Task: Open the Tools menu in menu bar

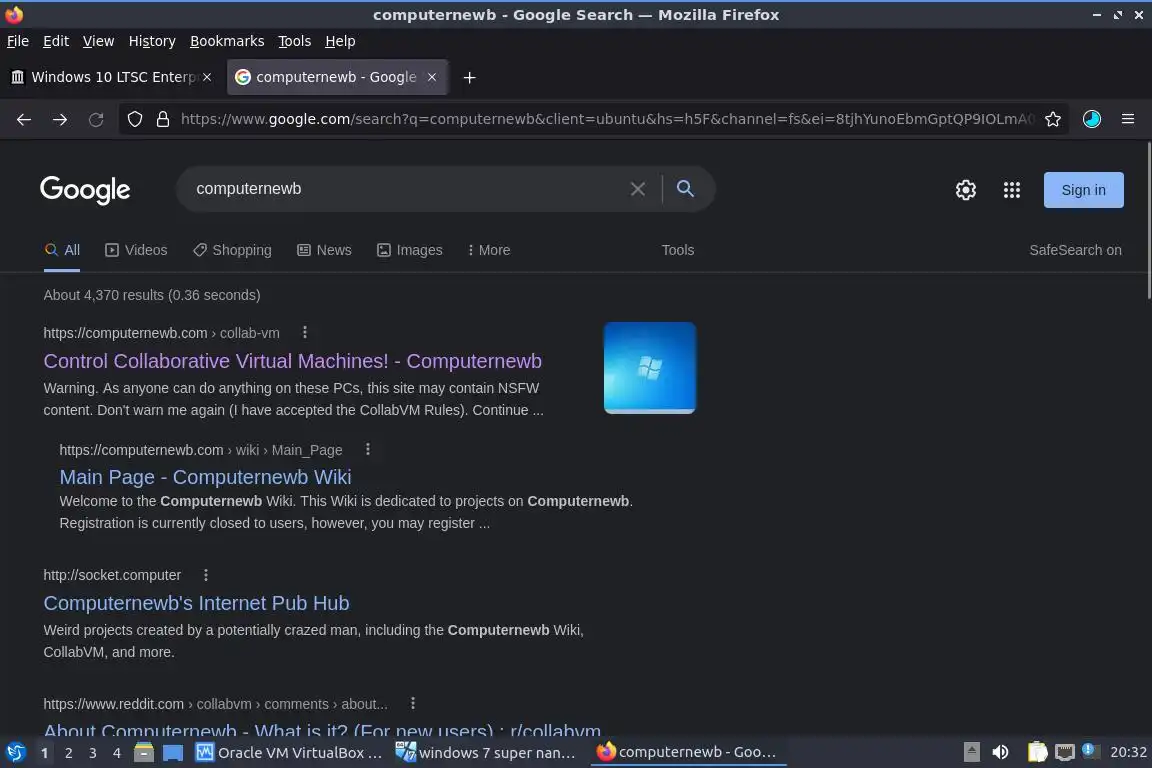Action: (x=295, y=41)
